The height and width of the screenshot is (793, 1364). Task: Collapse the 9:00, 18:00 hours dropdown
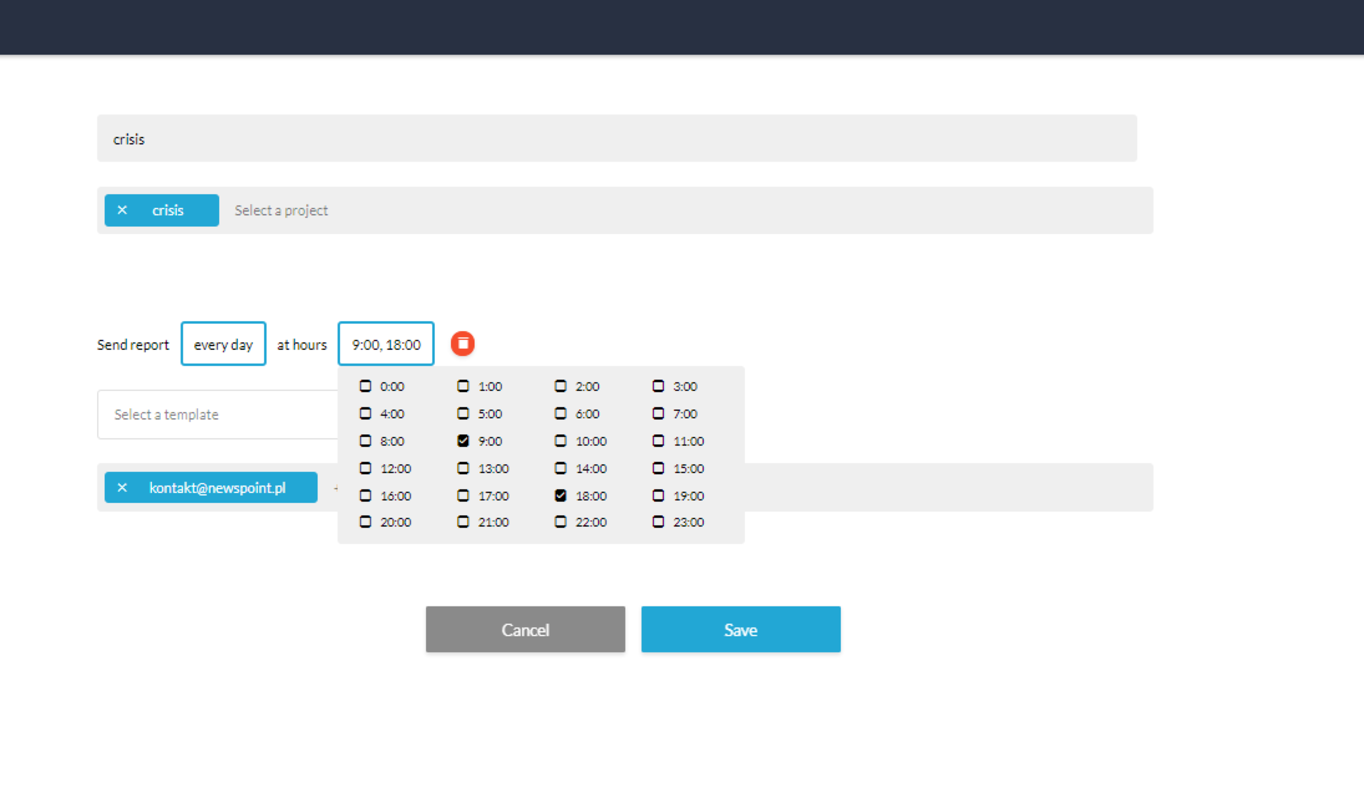click(x=386, y=344)
